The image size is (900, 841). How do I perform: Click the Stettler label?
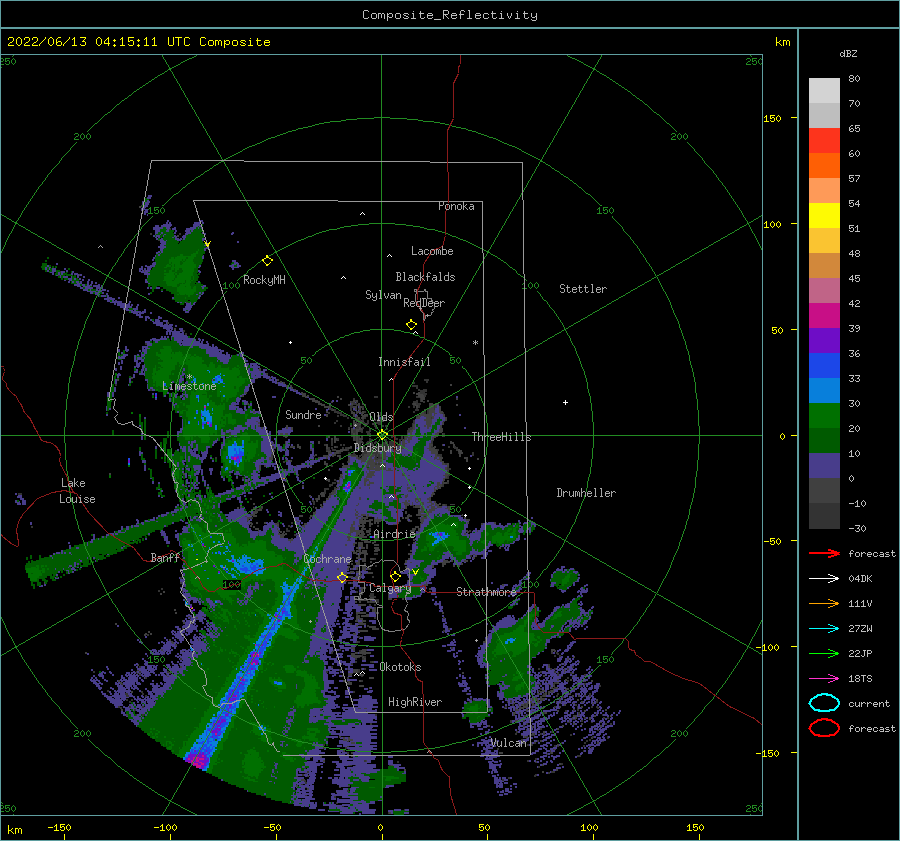click(583, 289)
